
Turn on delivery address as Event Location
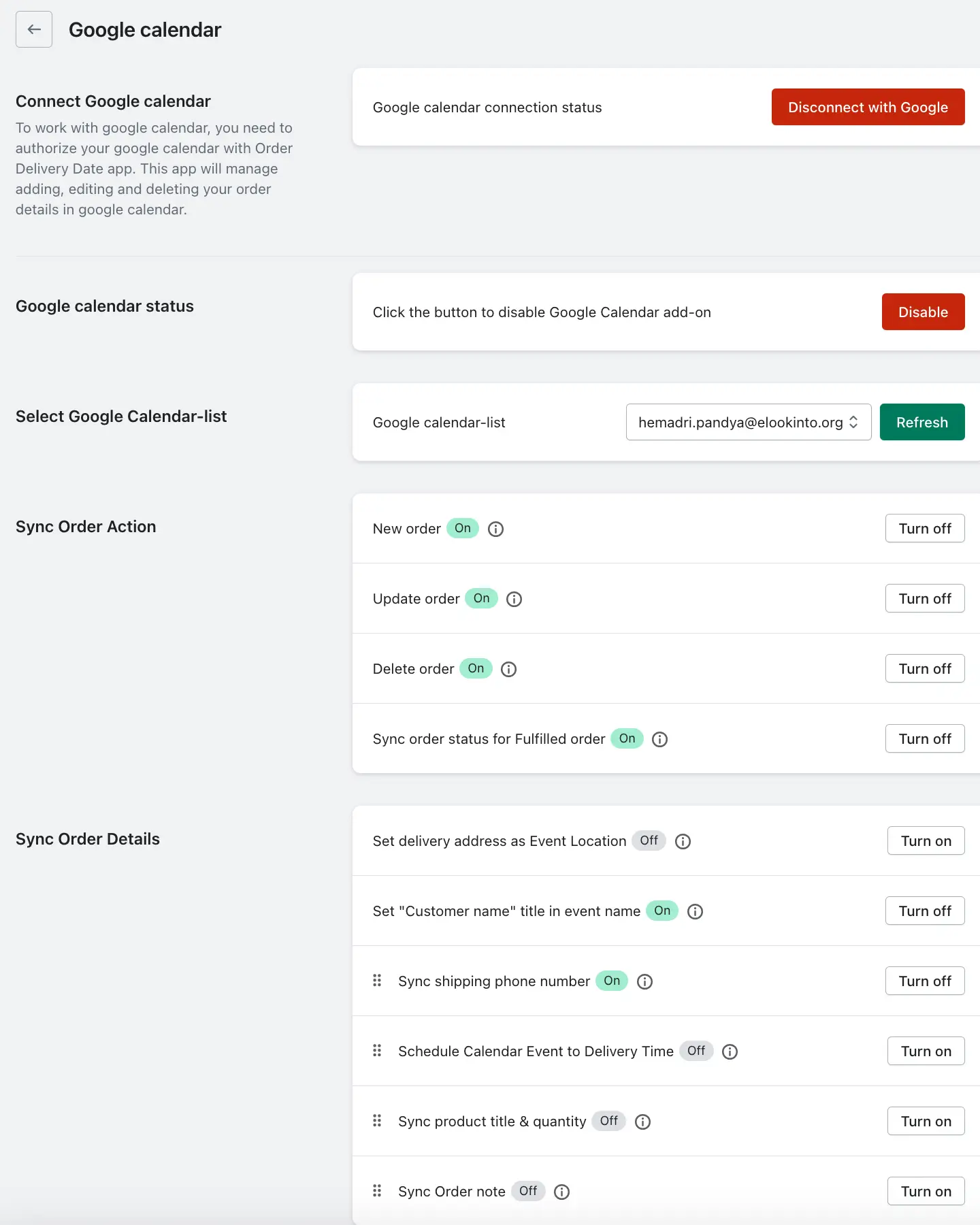point(926,840)
